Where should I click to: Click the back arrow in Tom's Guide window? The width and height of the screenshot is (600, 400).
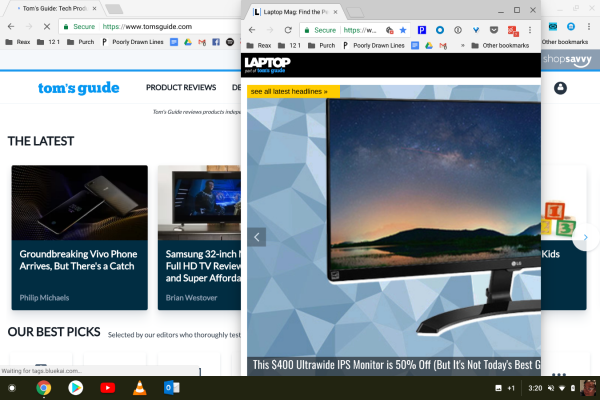(x=11, y=26)
